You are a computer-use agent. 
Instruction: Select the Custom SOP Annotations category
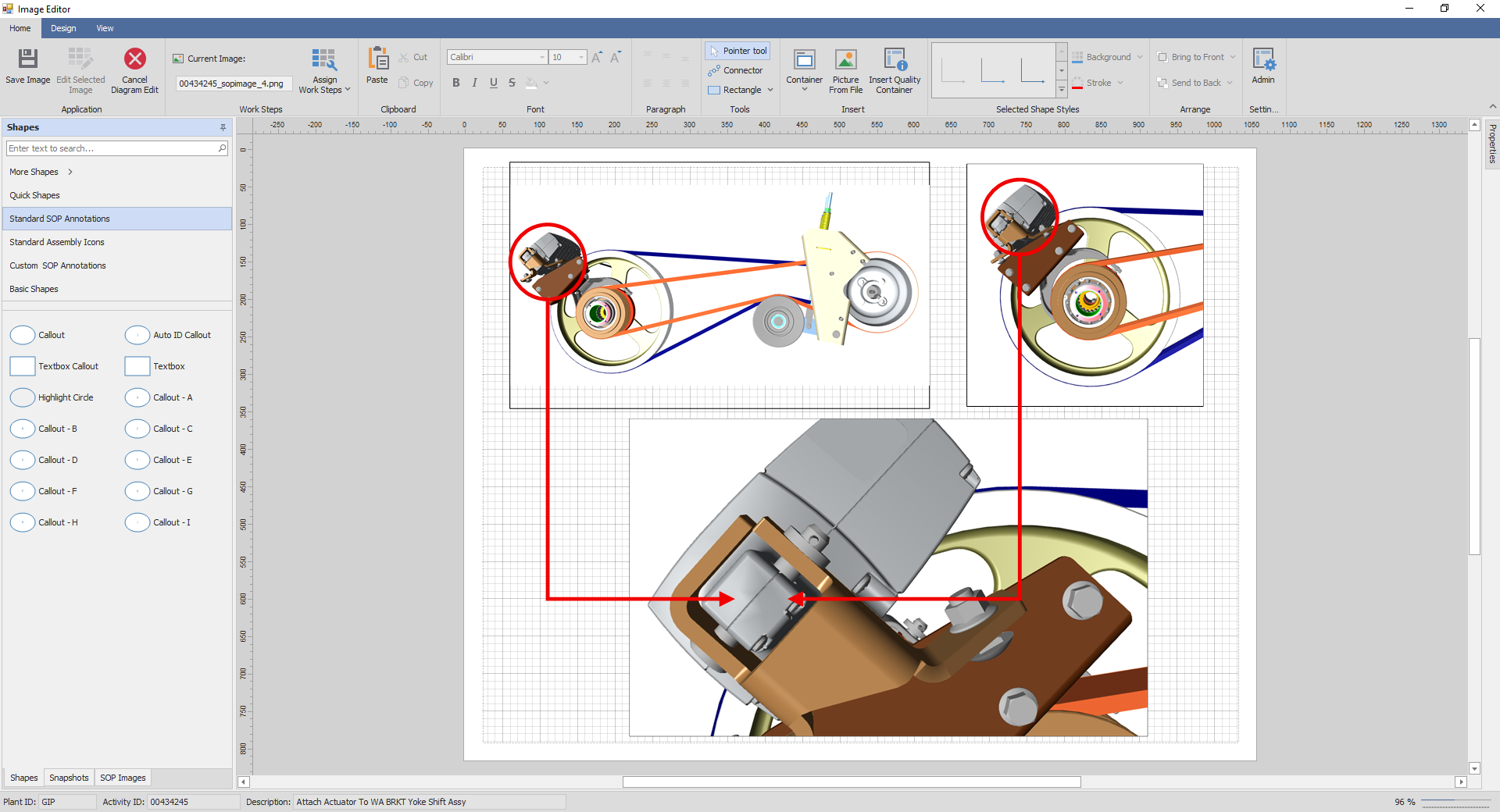tap(58, 265)
